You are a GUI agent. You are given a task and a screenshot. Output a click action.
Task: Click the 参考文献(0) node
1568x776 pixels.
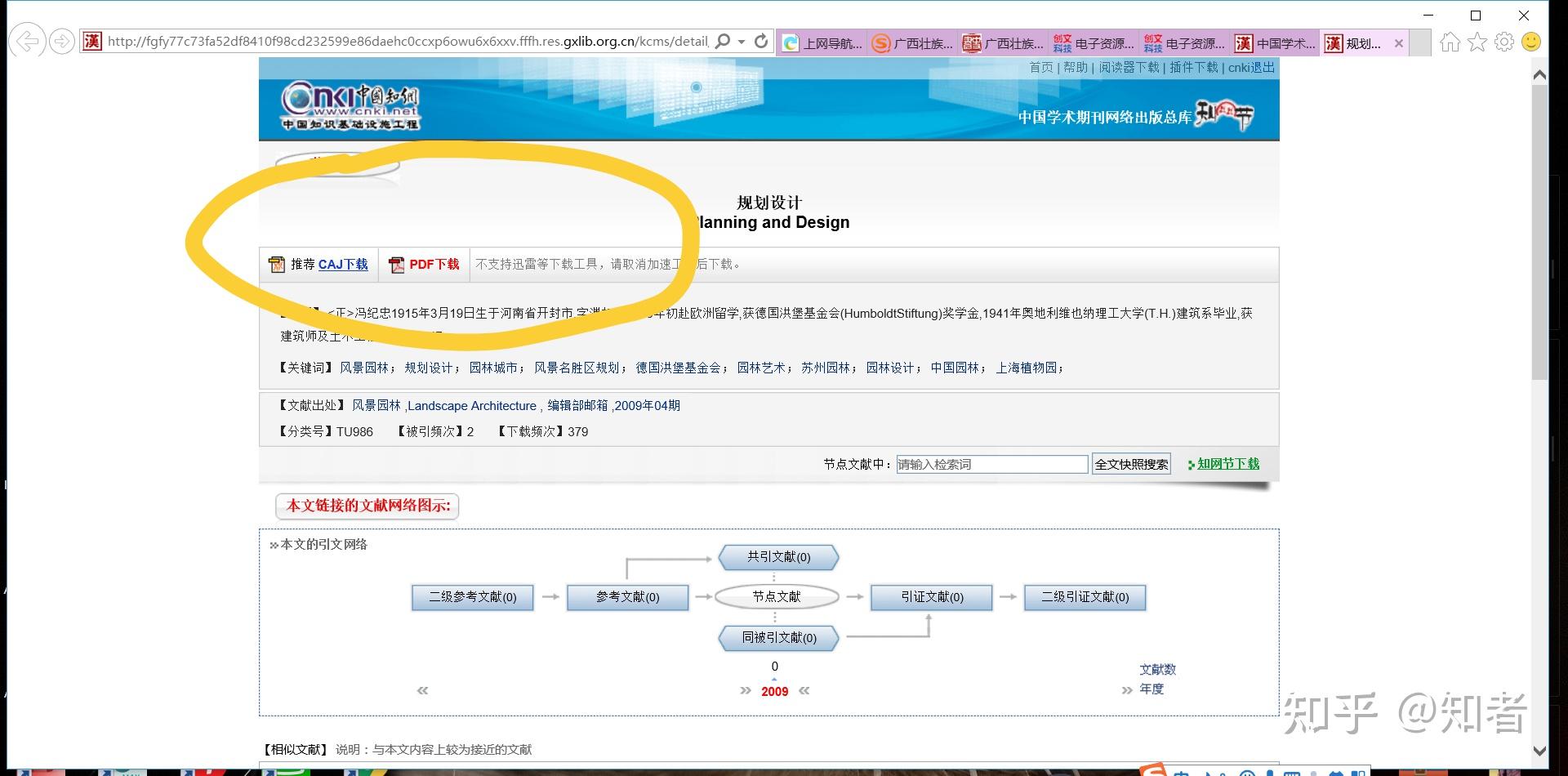pos(627,597)
